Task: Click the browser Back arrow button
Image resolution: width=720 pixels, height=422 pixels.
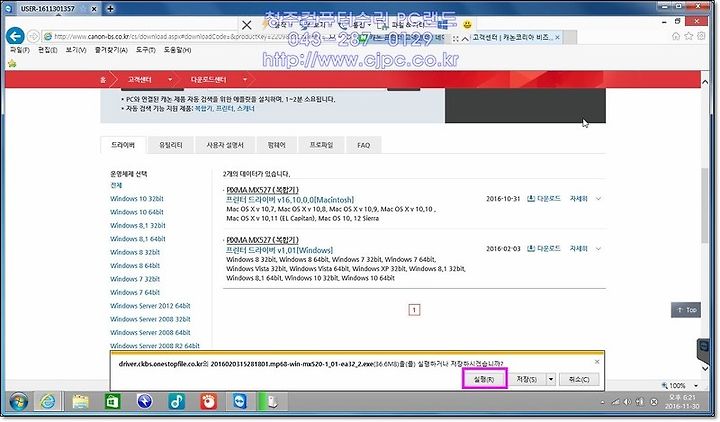Action: click(x=15, y=36)
